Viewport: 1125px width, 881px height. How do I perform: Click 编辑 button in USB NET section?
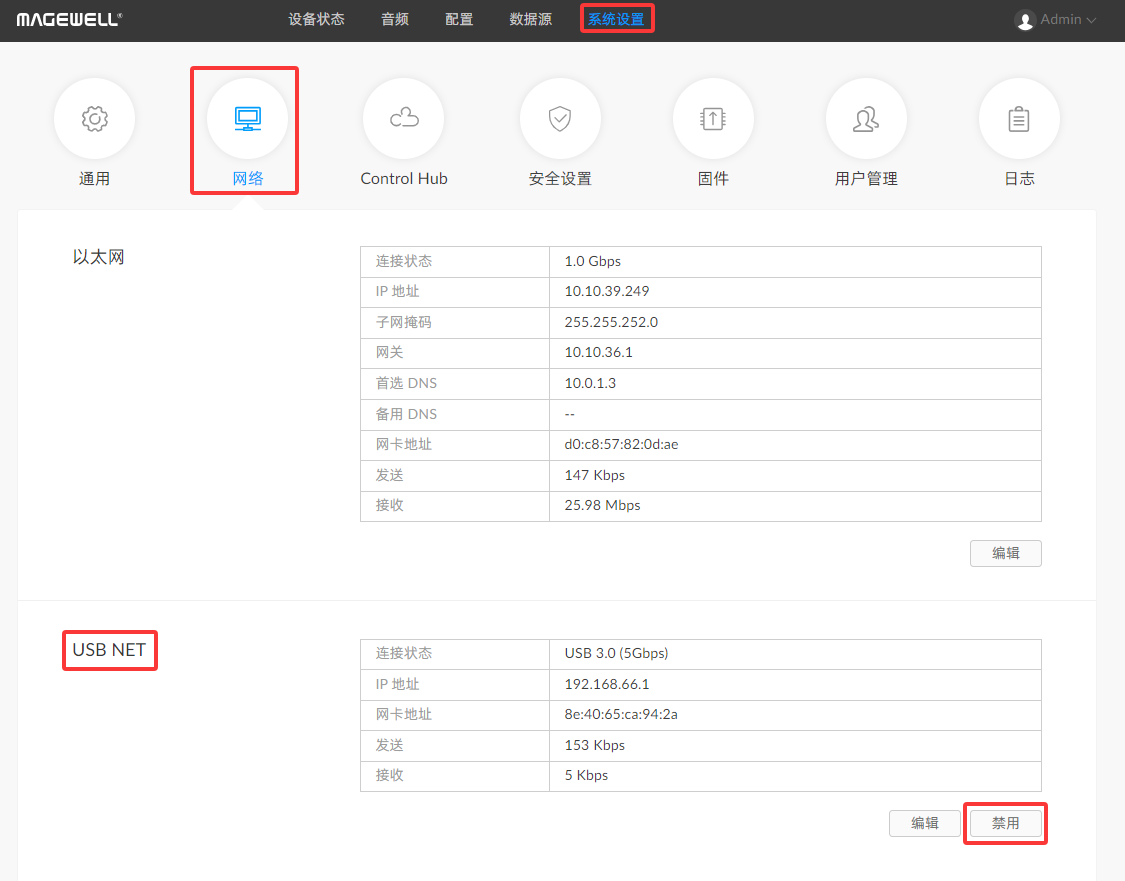(924, 823)
